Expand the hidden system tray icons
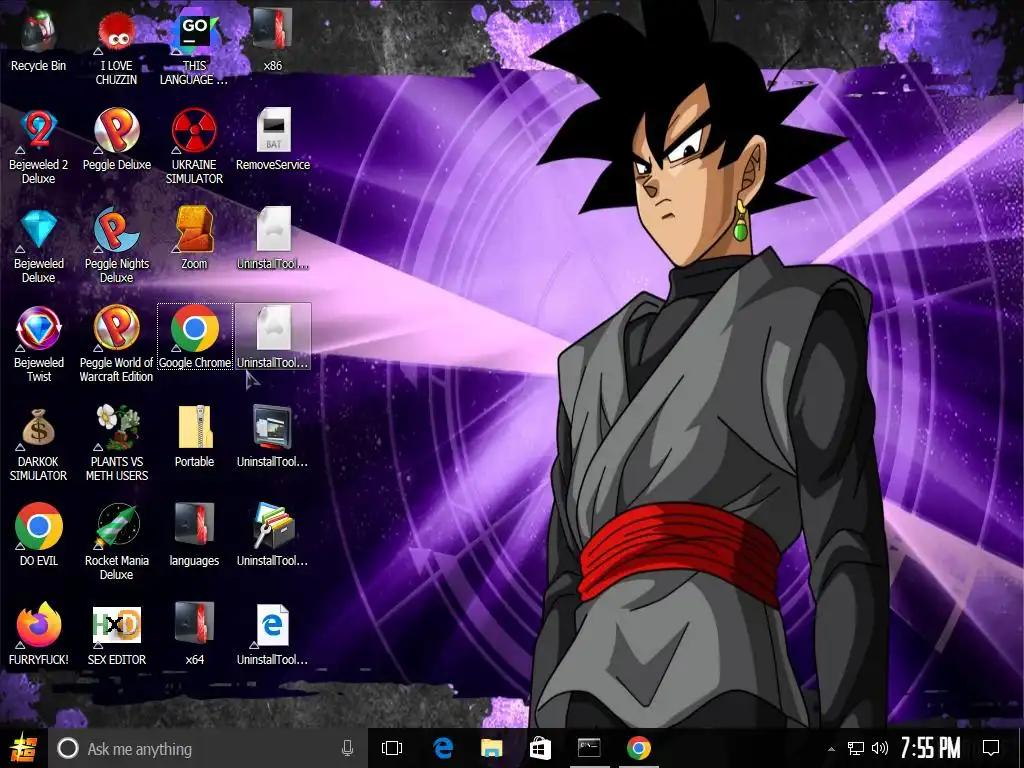This screenshot has height=768, width=1024. [x=831, y=749]
